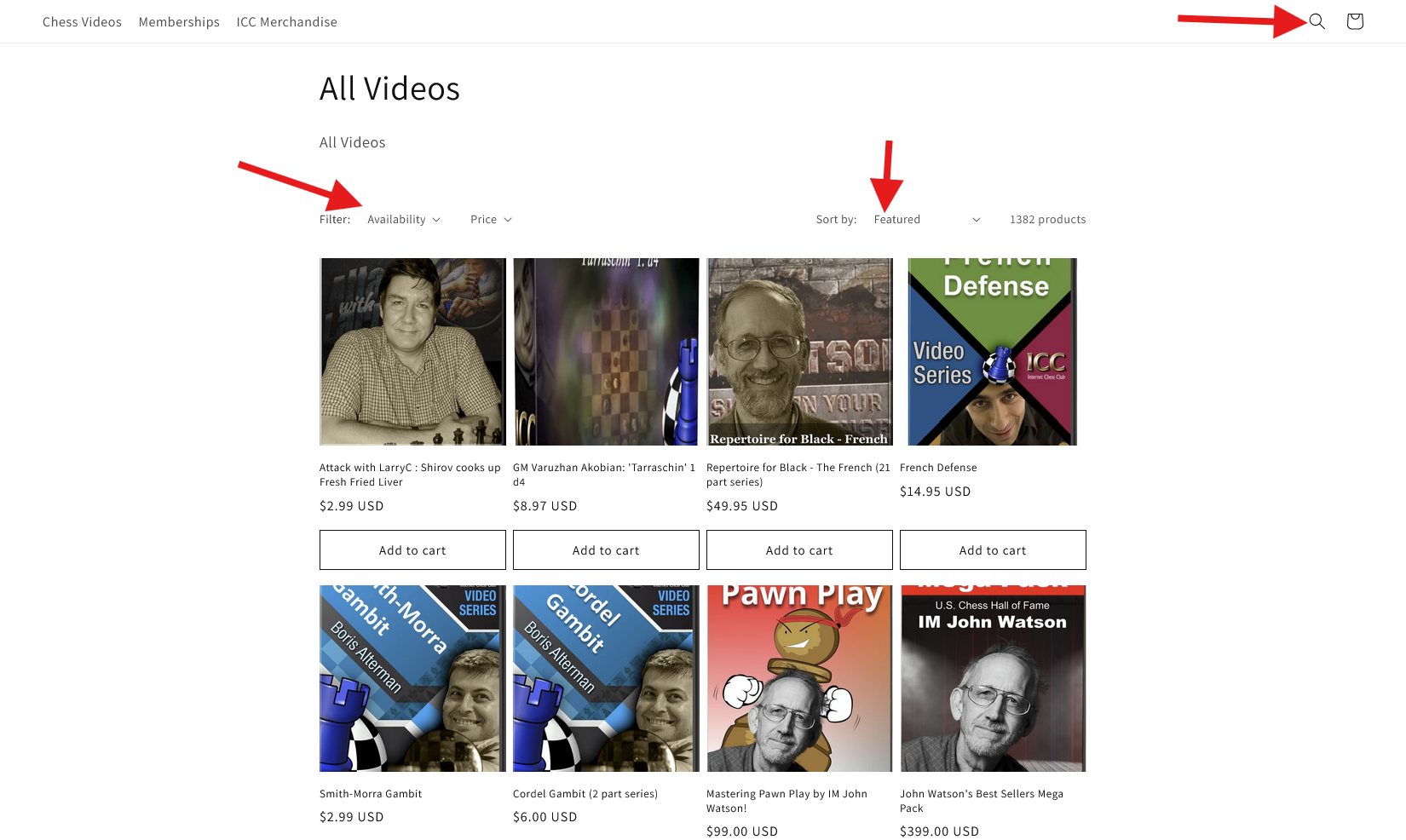Open the Mastering Pawn Play cover image
This screenshot has width=1406, height=840.
[x=799, y=678]
